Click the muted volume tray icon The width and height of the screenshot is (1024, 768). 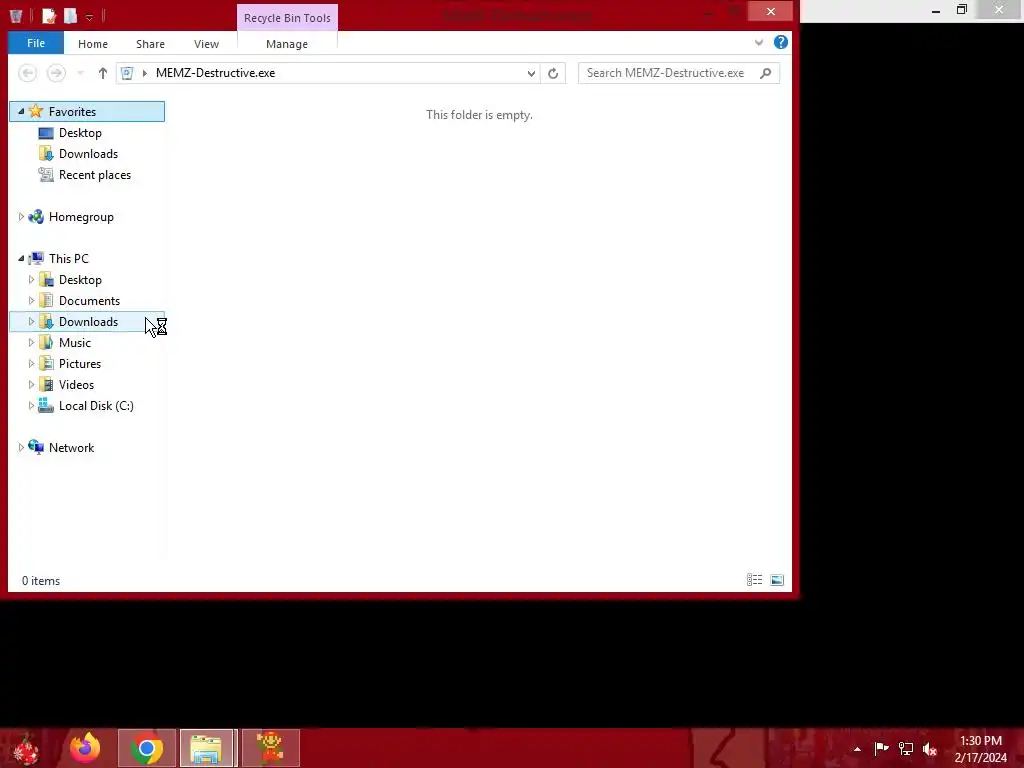pos(930,748)
